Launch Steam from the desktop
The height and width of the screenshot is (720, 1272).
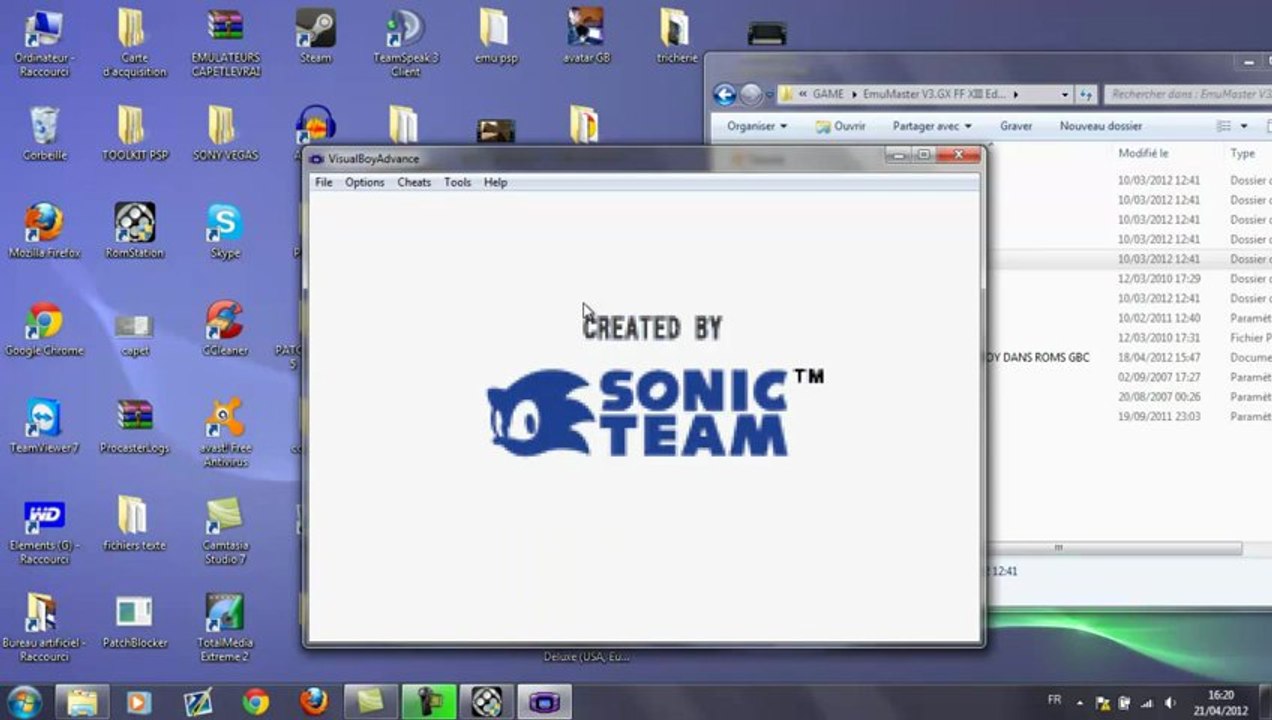click(x=315, y=36)
